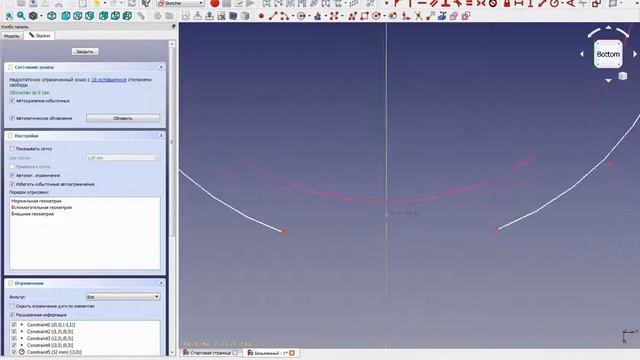640x360 pixels.
Task: Toggle the Автоматическое обновление checkbox
Action: [12, 118]
